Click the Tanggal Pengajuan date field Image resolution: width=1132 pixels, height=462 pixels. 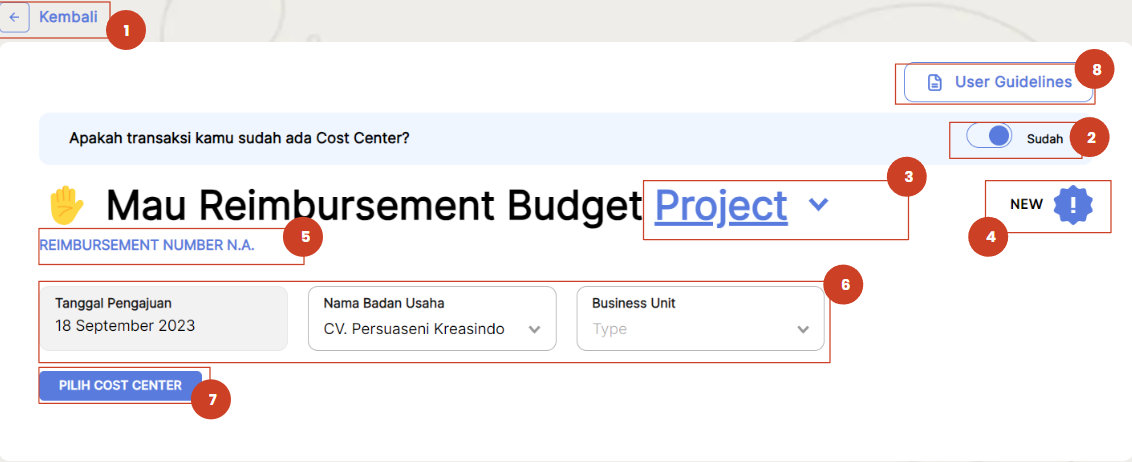coord(163,318)
